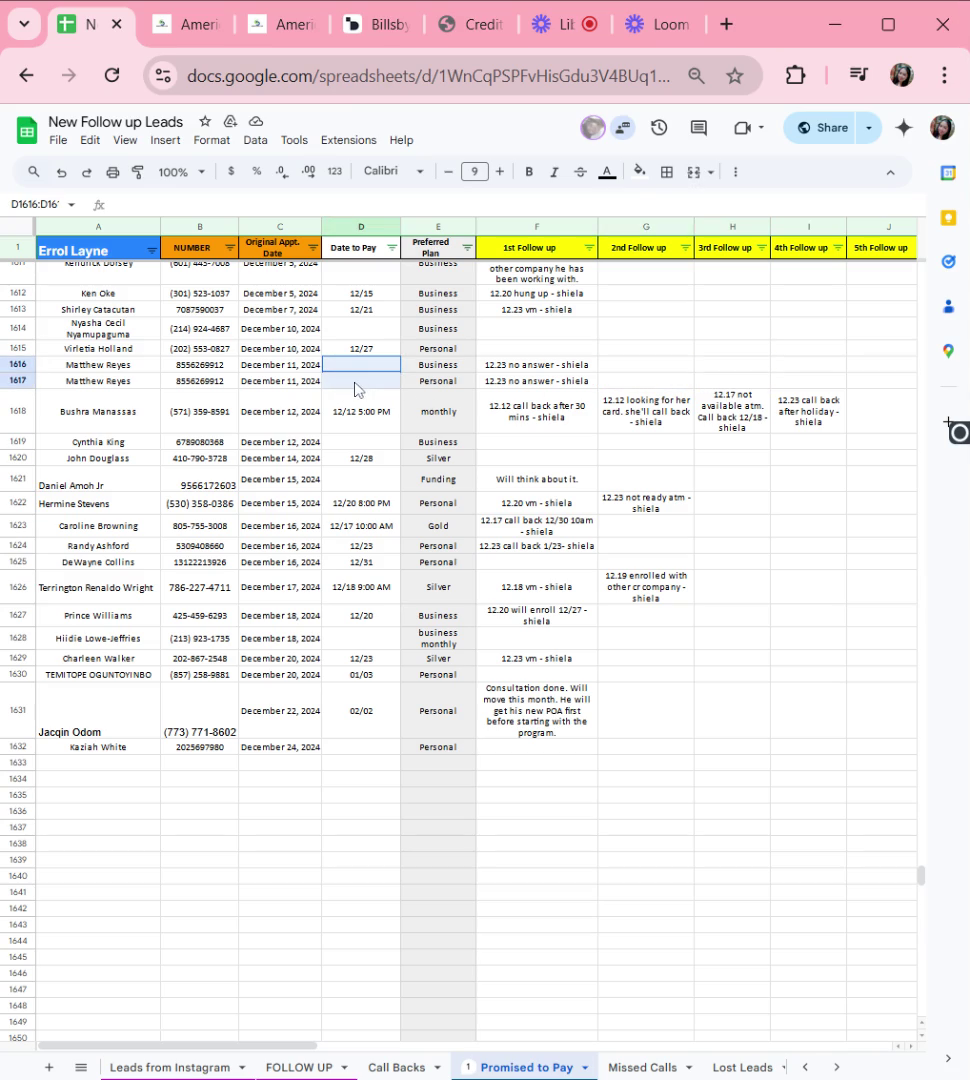
Task: Click the vertical scrollbar thumb
Action: click(921, 875)
